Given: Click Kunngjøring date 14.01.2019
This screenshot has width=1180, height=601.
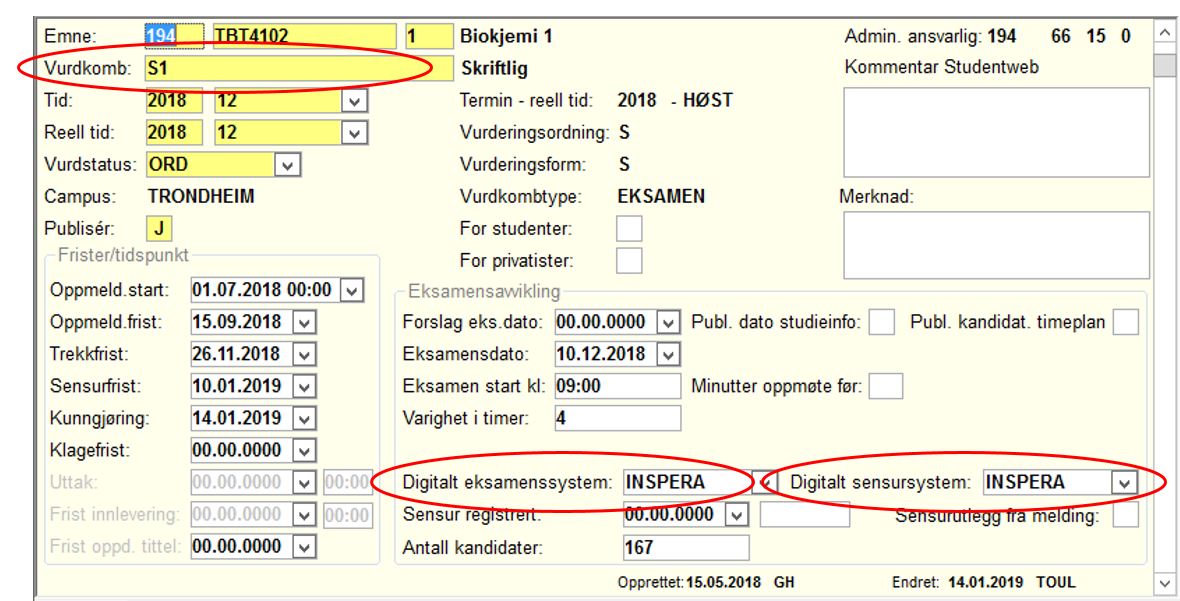Looking at the screenshot, I should pos(242,418).
